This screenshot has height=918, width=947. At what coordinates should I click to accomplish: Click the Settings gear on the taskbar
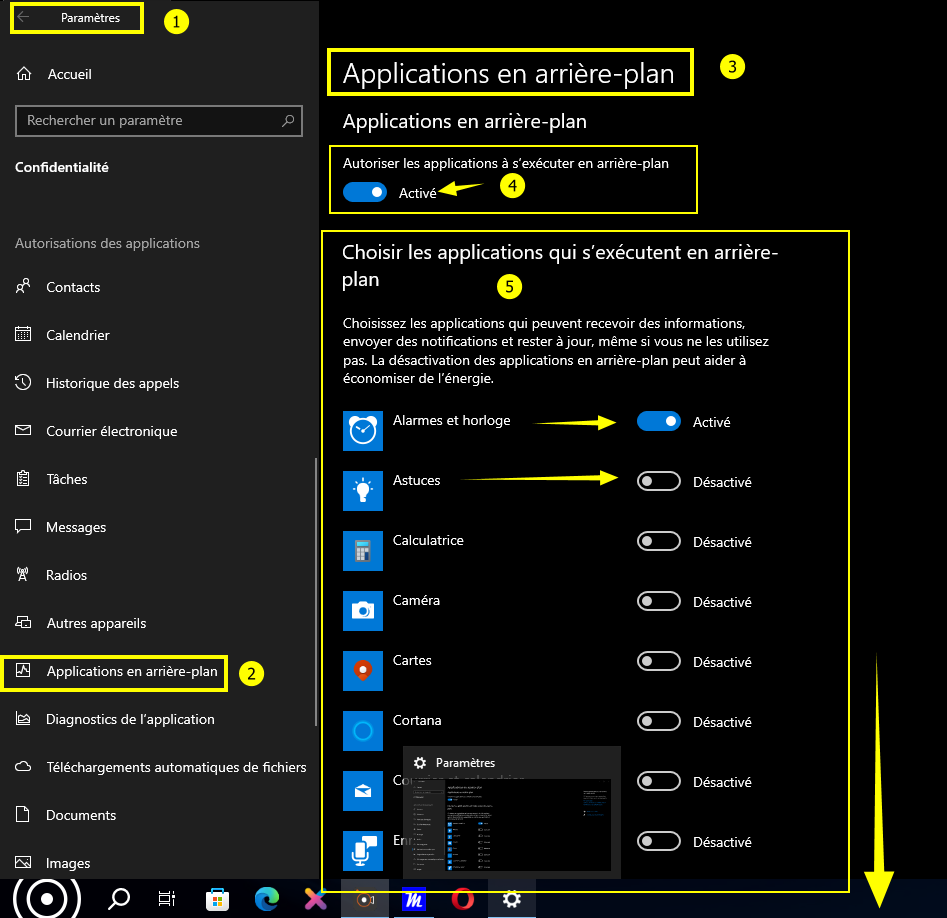(512, 899)
